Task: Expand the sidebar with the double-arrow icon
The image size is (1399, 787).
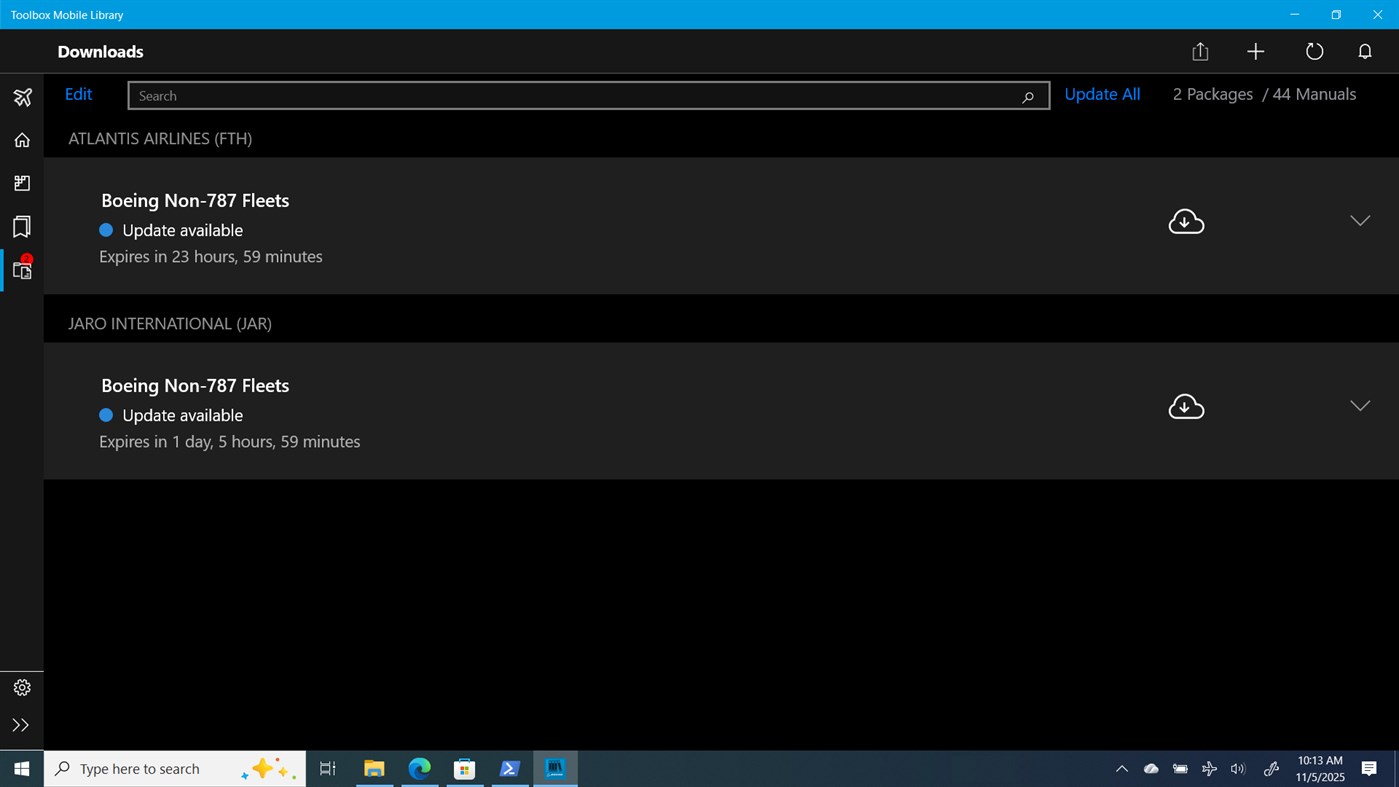Action: click(x=21, y=725)
